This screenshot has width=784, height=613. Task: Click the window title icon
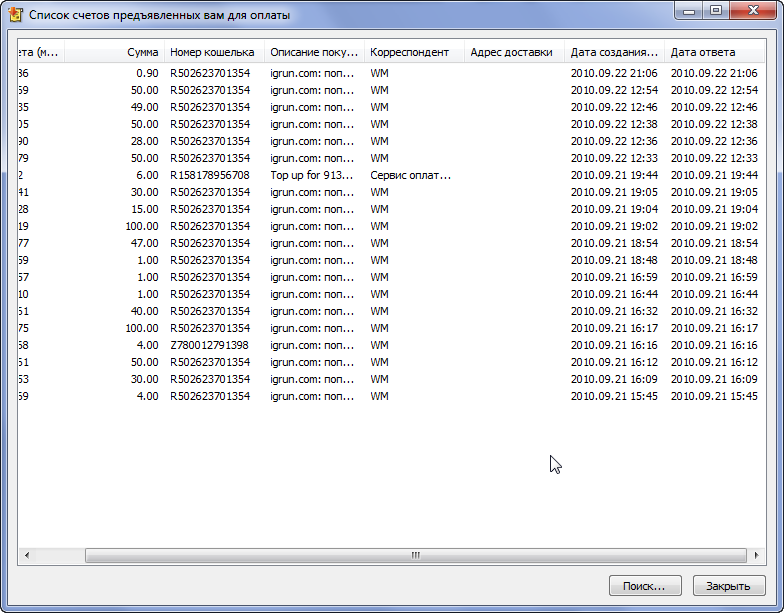[x=16, y=14]
